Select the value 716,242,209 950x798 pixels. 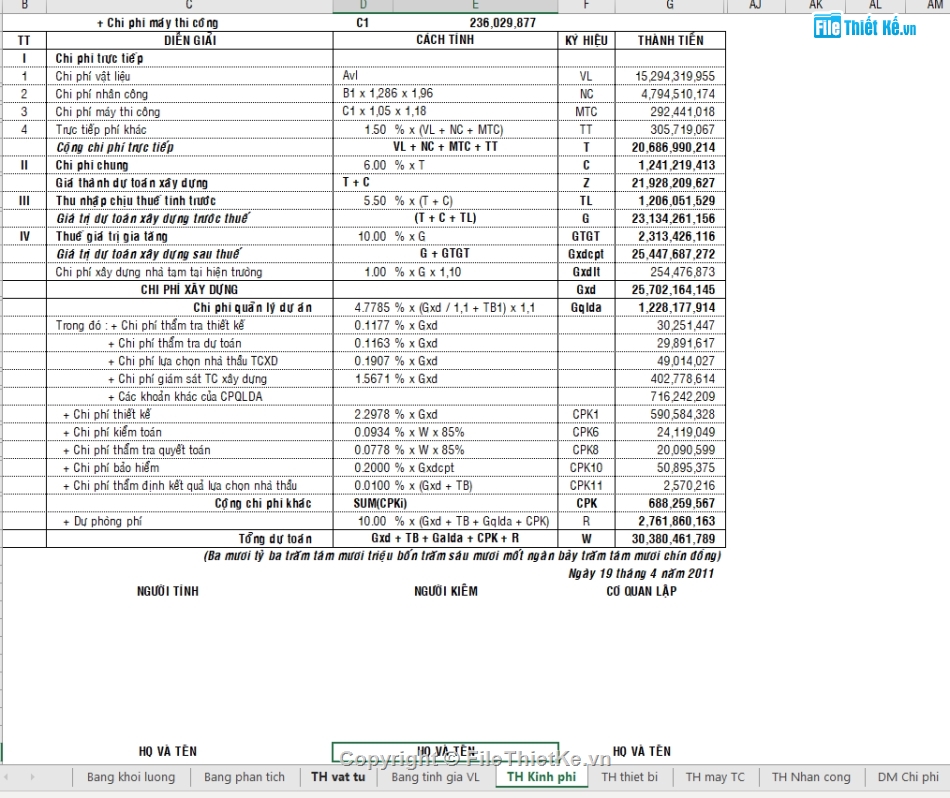[670, 397]
